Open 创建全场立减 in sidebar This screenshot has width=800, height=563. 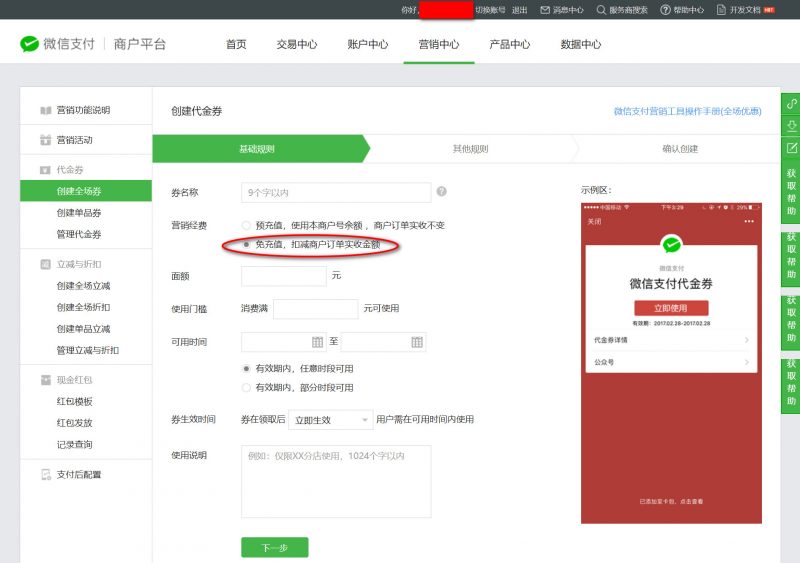coord(83,286)
